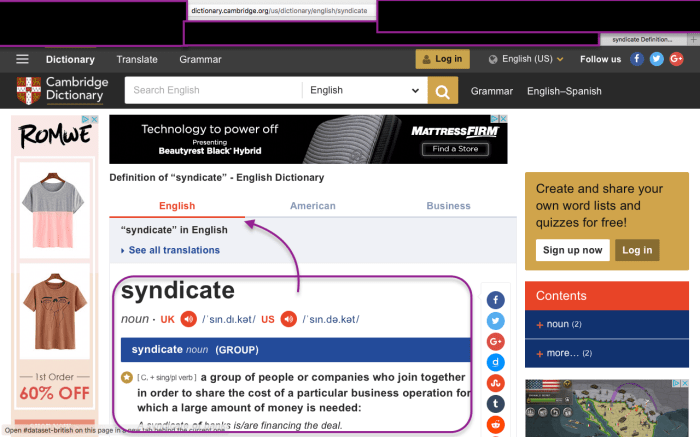Image resolution: width=700 pixels, height=437 pixels.
Task: Switch to the American tab
Action: [x=312, y=206]
